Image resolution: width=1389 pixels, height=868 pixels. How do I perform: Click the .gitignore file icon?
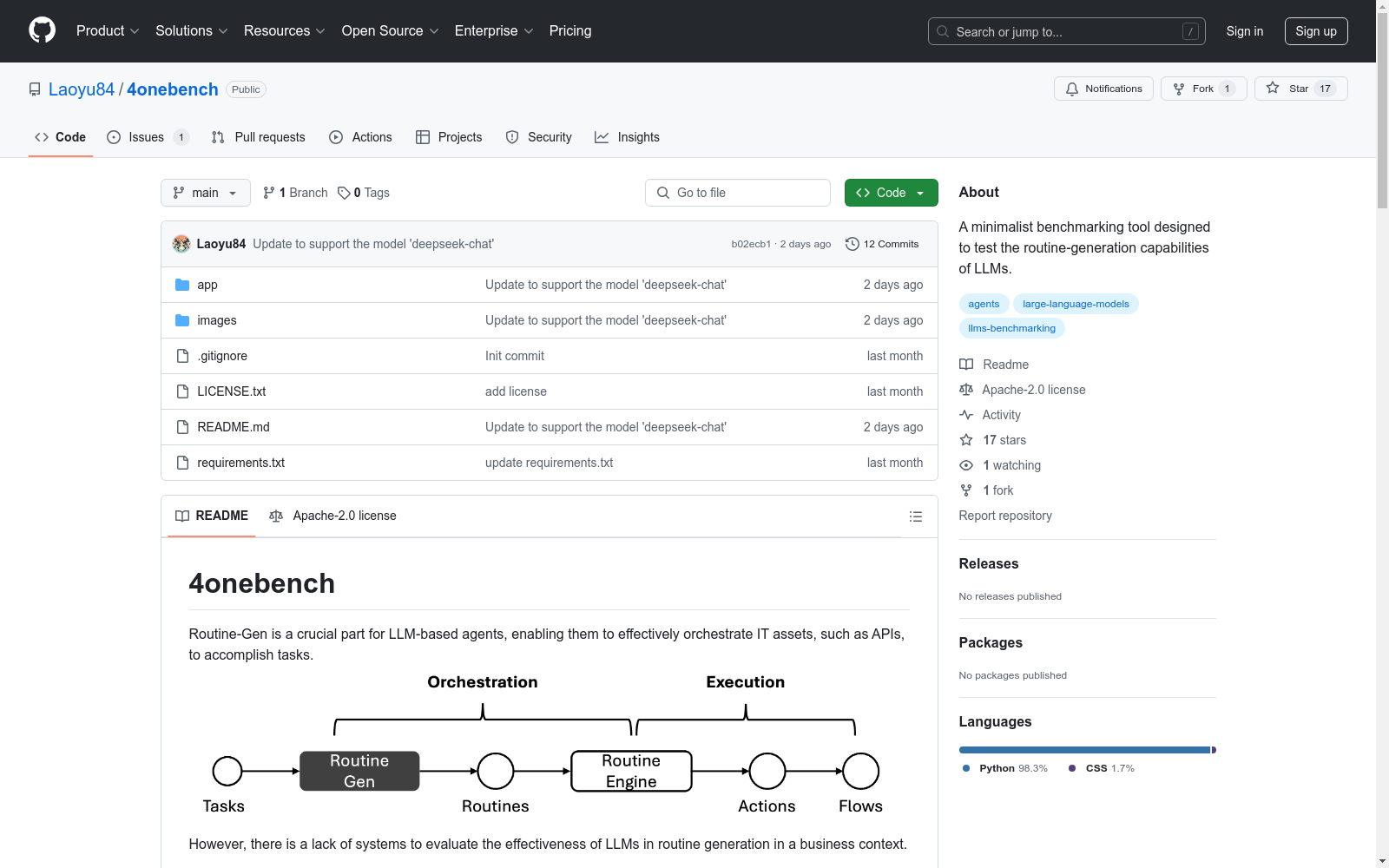182,356
